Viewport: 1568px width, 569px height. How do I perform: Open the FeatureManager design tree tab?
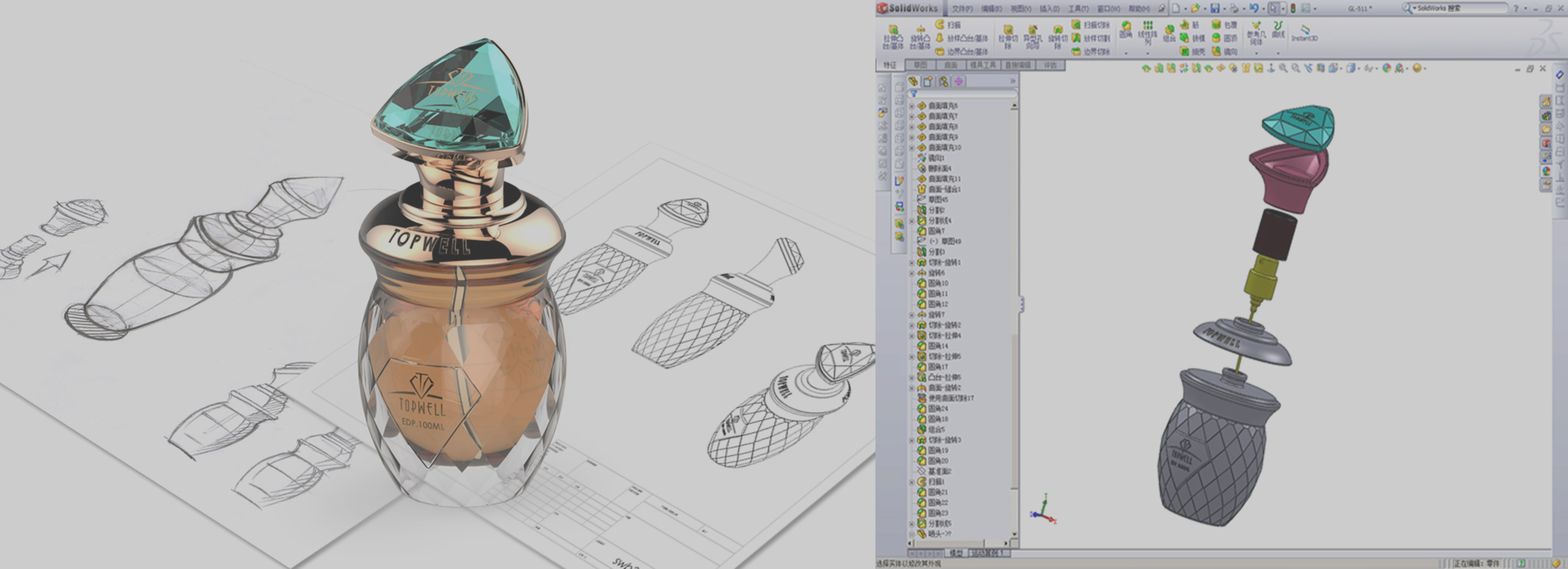pyautogui.click(x=913, y=81)
